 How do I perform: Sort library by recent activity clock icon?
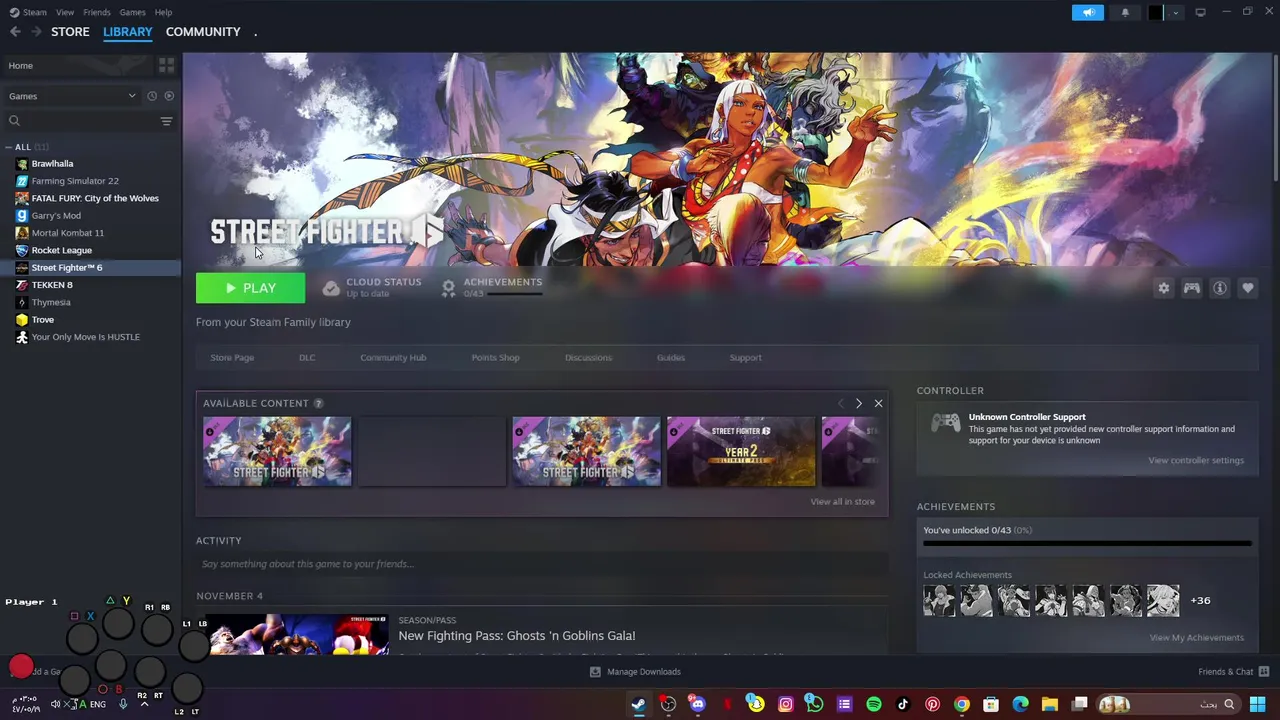152,96
